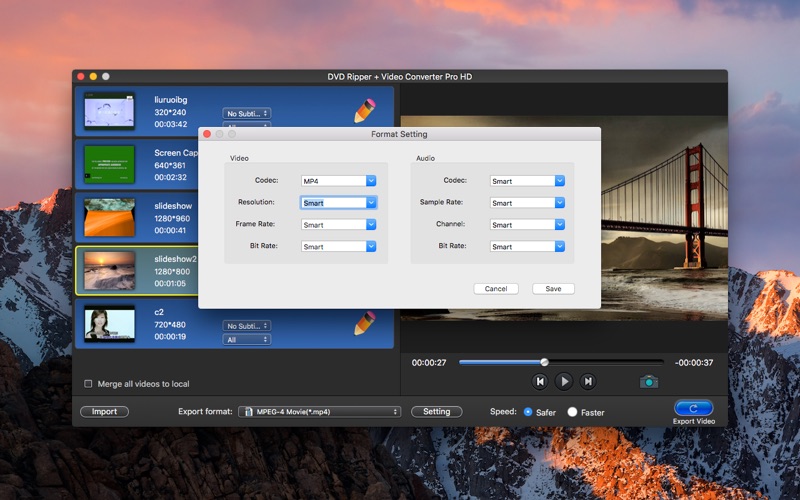Click the pencil edit icon for c2
800x500 pixels.
click(365, 324)
